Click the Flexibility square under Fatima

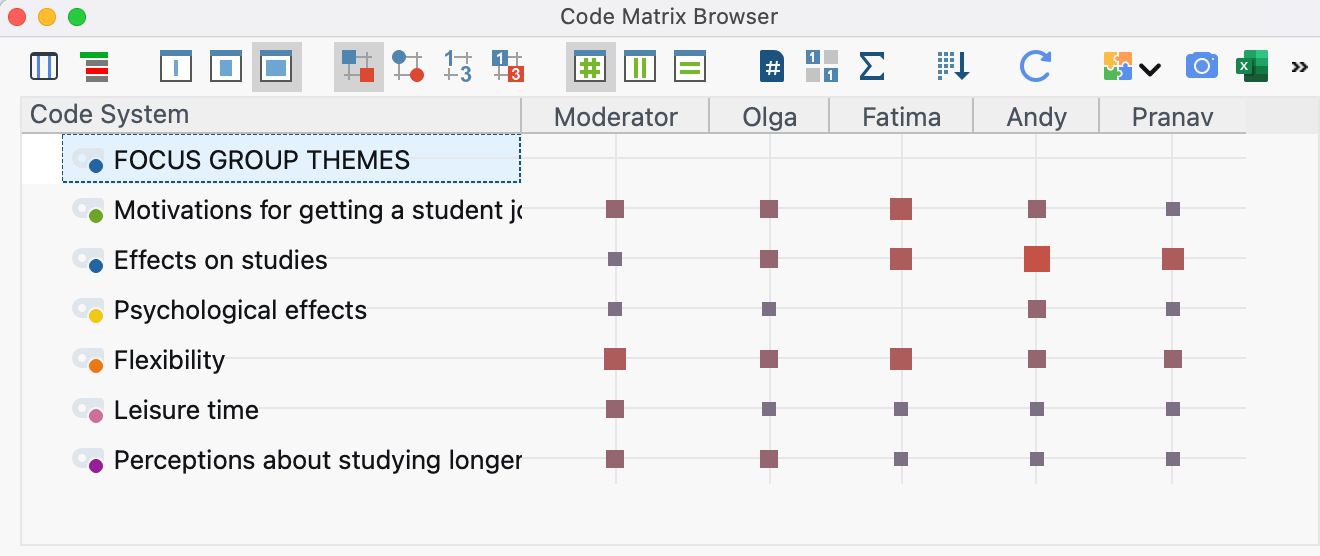901,359
